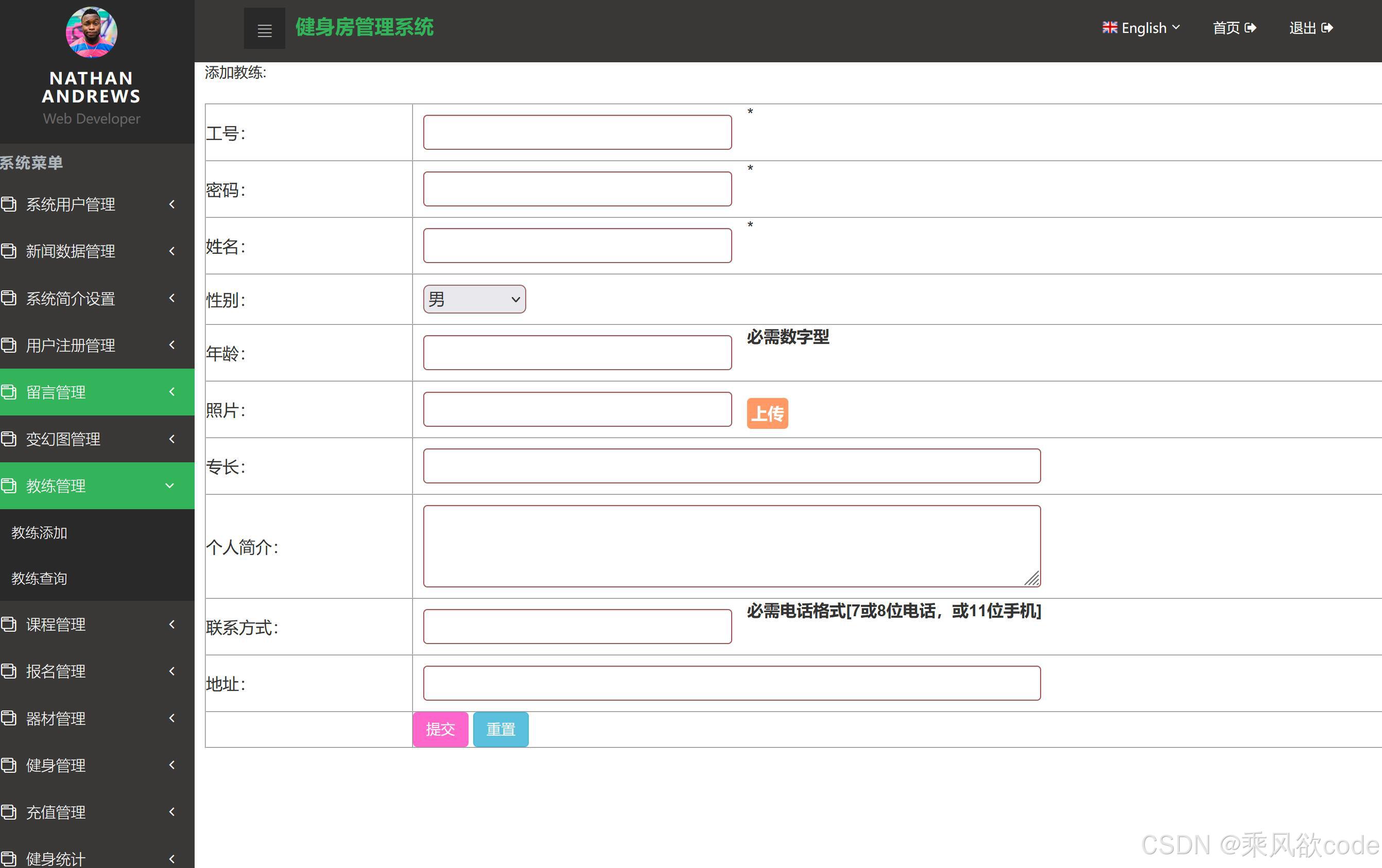Submit the form with 提交 button
This screenshot has width=1382, height=868.
[x=440, y=729]
